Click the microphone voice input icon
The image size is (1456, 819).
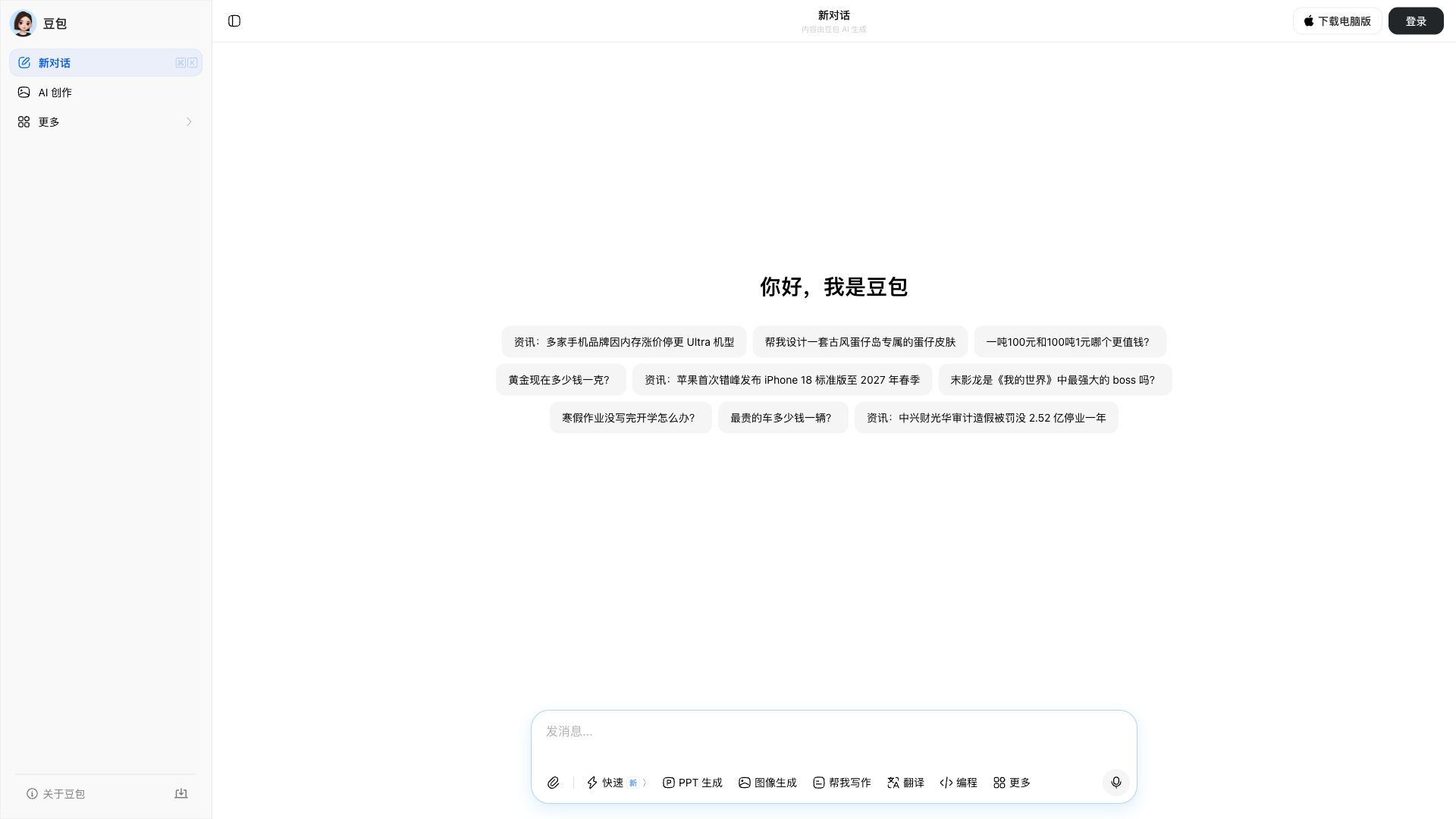(1116, 782)
